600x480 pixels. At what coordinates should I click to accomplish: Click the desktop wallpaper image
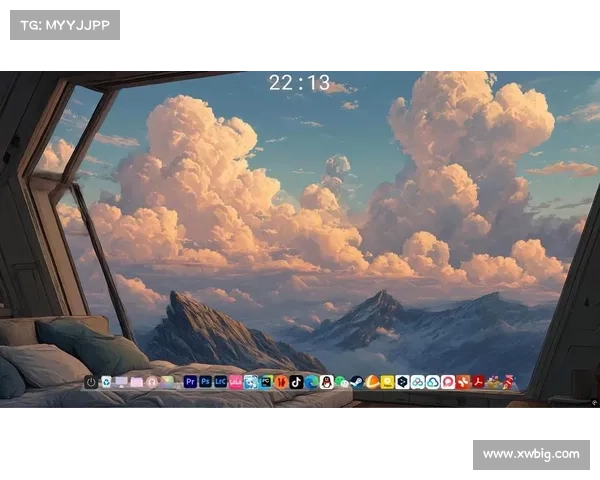(x=300, y=220)
